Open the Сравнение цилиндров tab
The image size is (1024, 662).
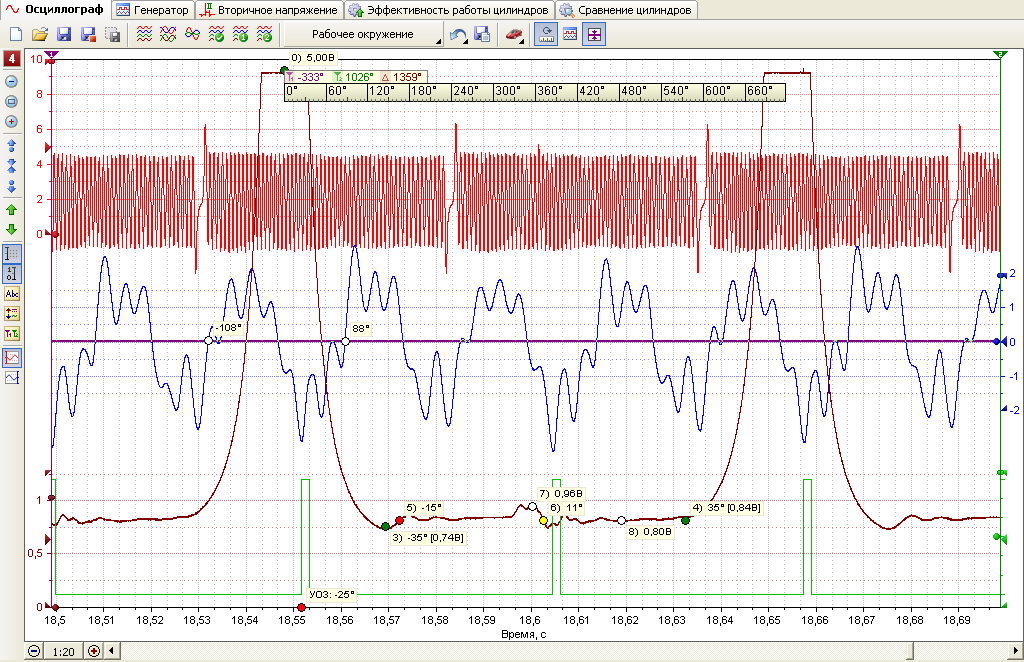[626, 10]
